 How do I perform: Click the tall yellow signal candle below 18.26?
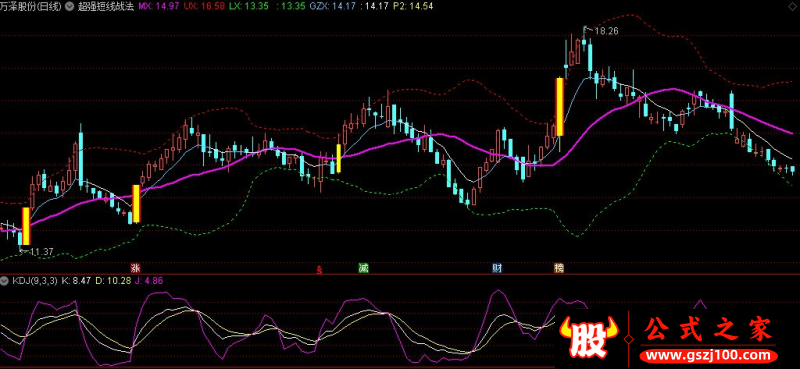point(560,107)
